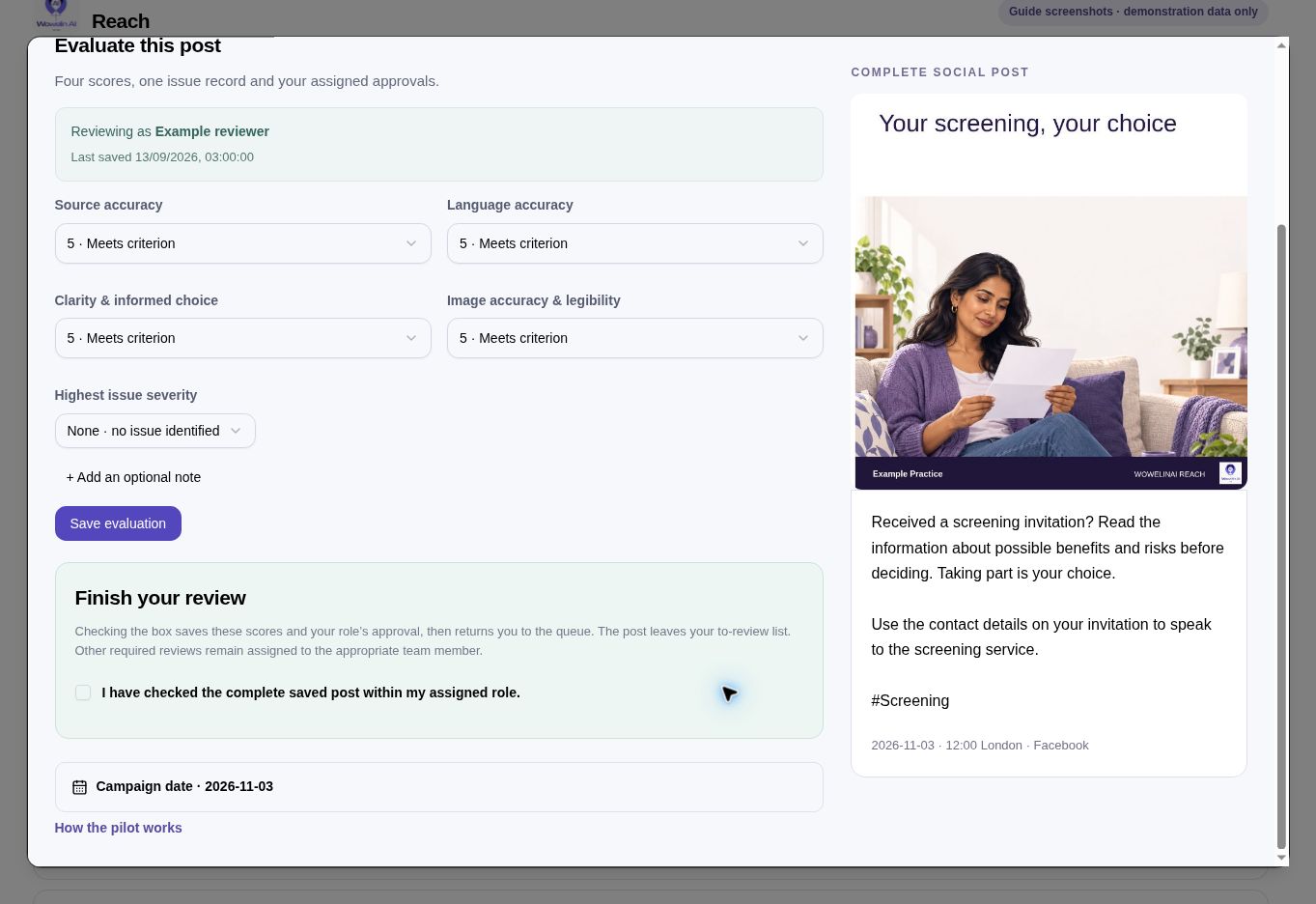The height and width of the screenshot is (904, 1316).
Task: Click 'Last saved 13/09/2026, 03:00:00' text
Action: (162, 156)
